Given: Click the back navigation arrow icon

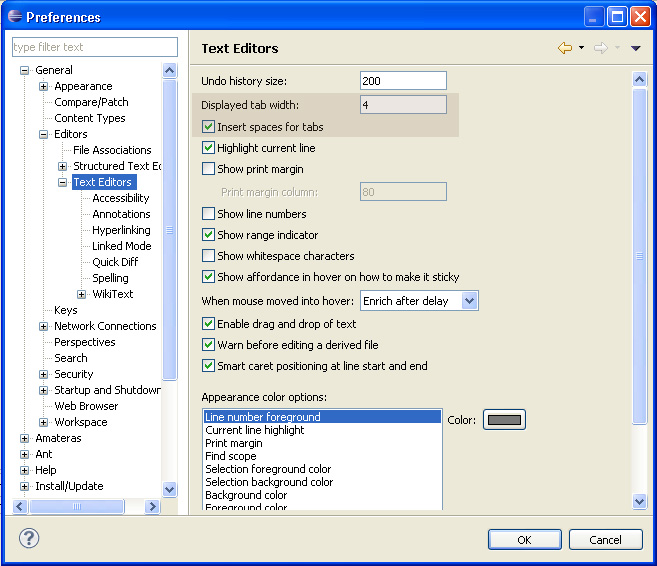Looking at the screenshot, I should (565, 48).
